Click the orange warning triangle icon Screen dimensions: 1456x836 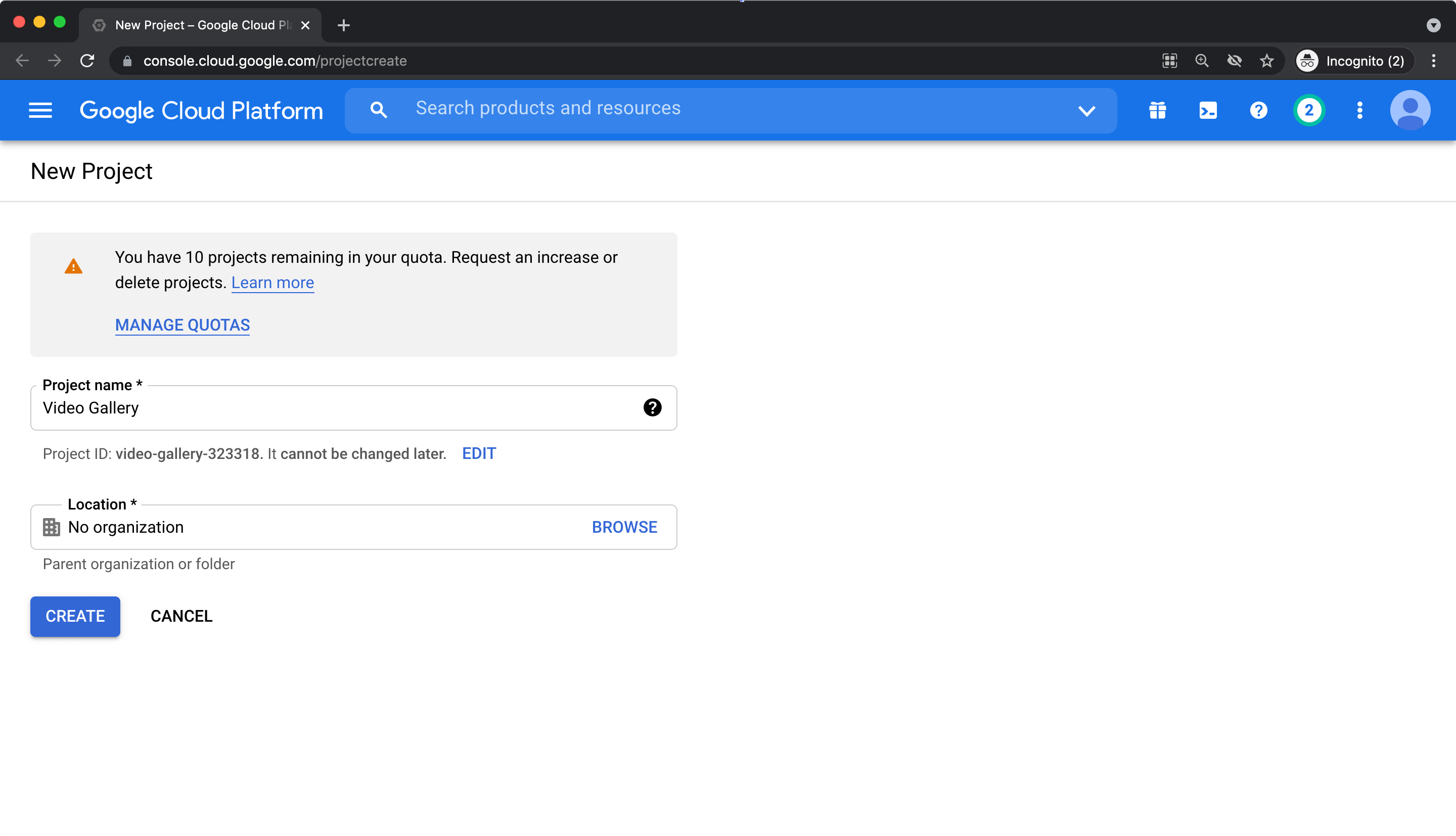(x=73, y=266)
